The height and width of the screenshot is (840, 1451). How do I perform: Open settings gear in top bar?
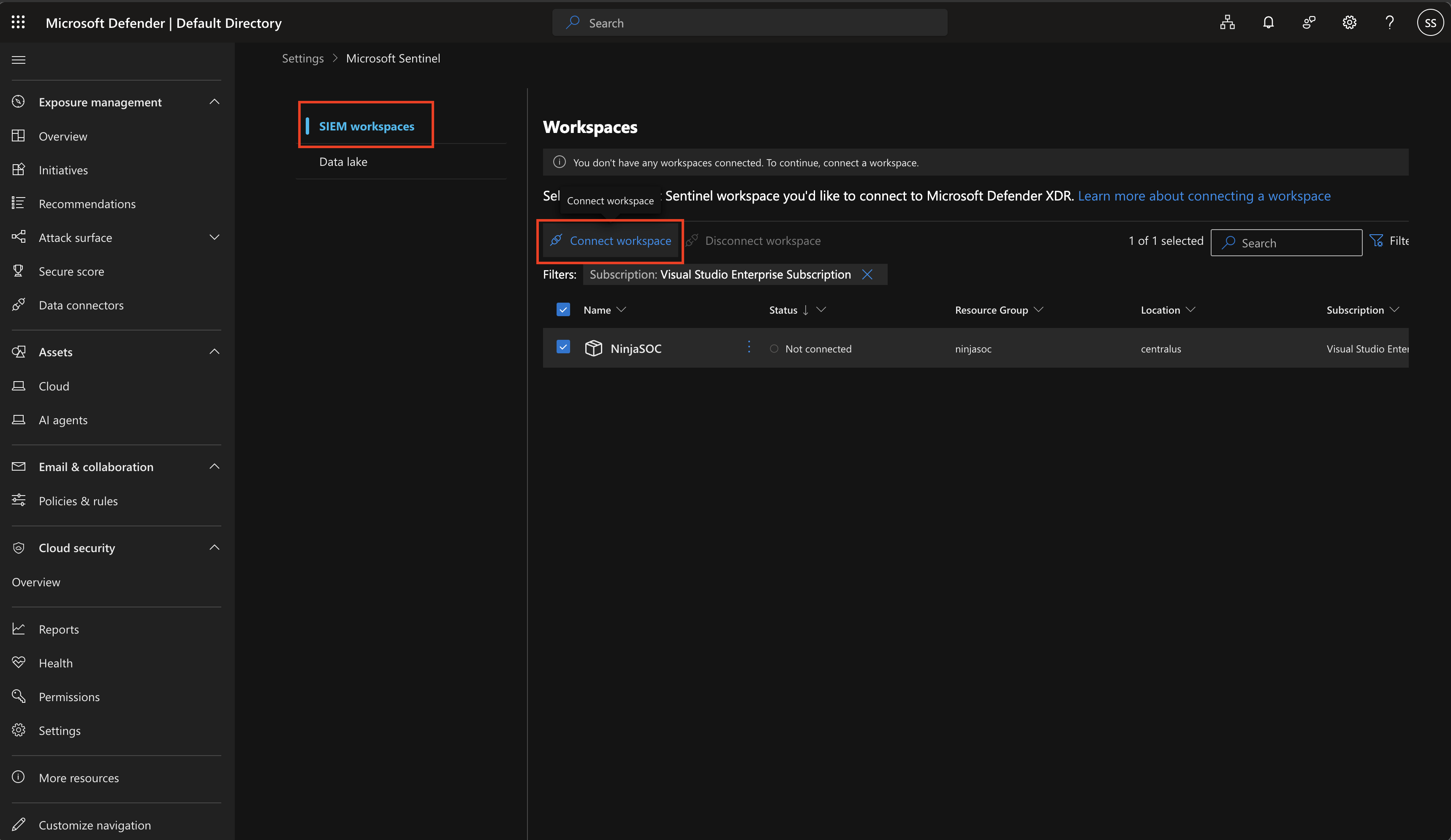(x=1349, y=22)
